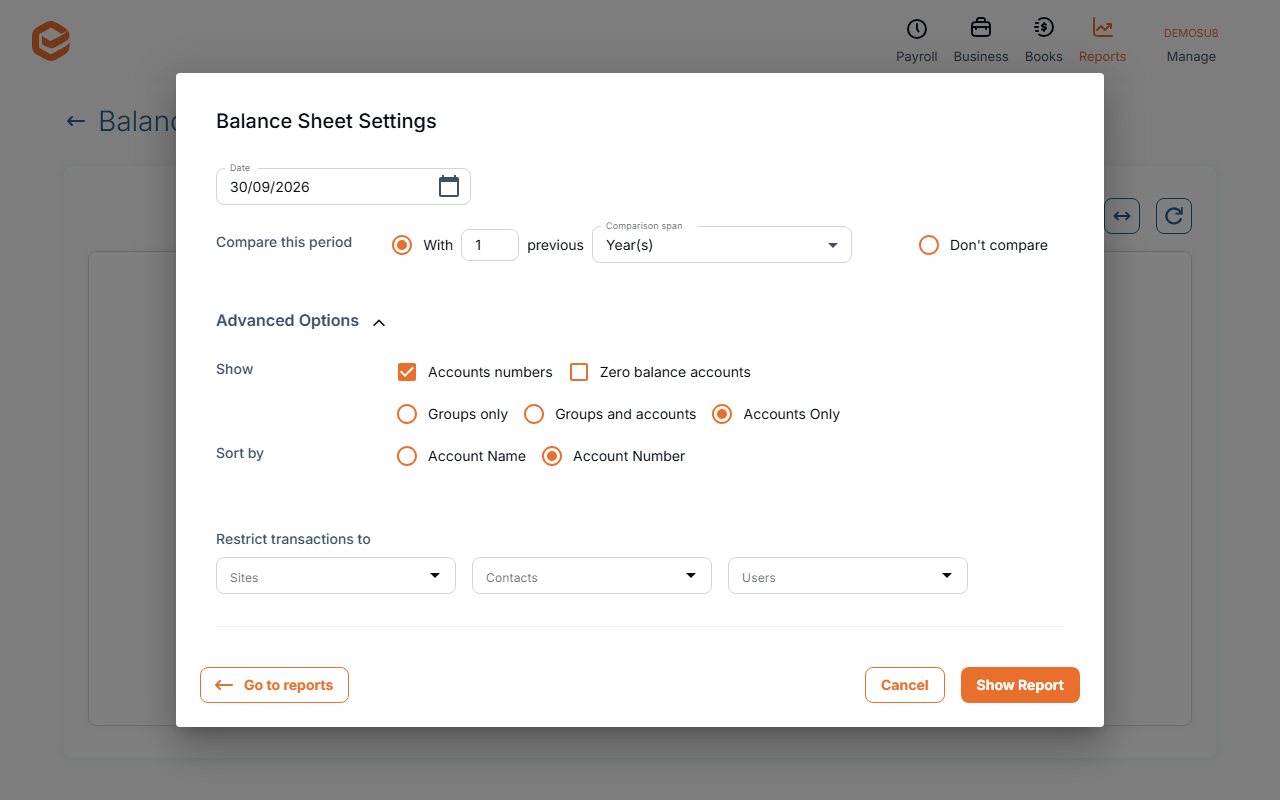
Task: Sort by Account Name radio
Action: click(x=407, y=456)
